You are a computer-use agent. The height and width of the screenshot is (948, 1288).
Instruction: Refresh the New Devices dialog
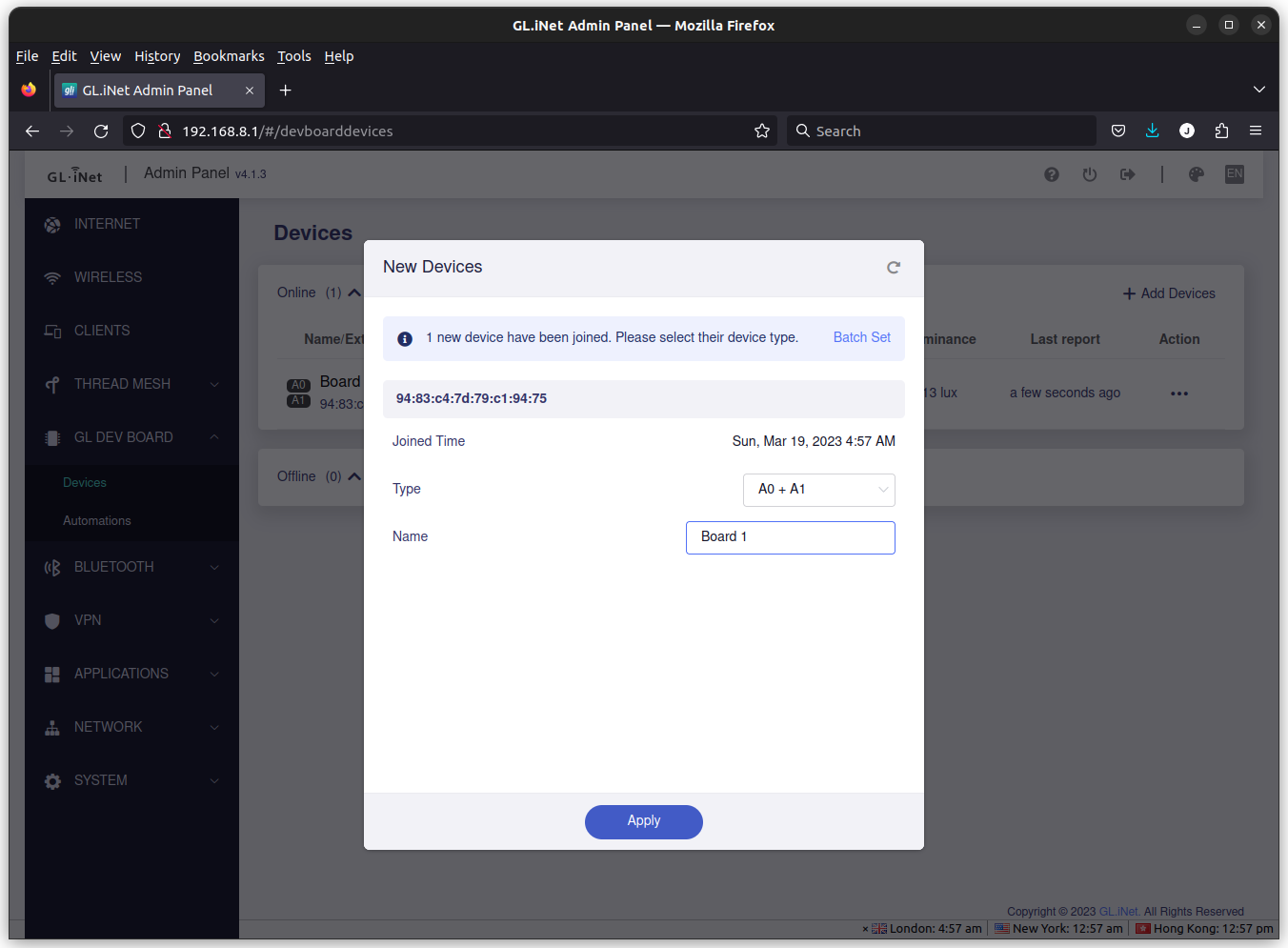[893, 268]
